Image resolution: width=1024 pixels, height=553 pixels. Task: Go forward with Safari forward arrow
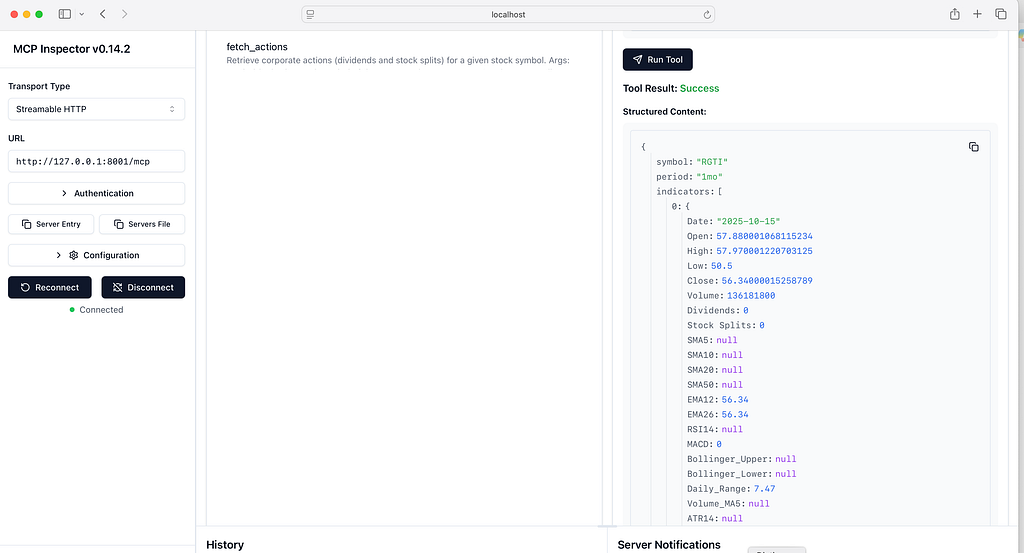pyautogui.click(x=124, y=14)
